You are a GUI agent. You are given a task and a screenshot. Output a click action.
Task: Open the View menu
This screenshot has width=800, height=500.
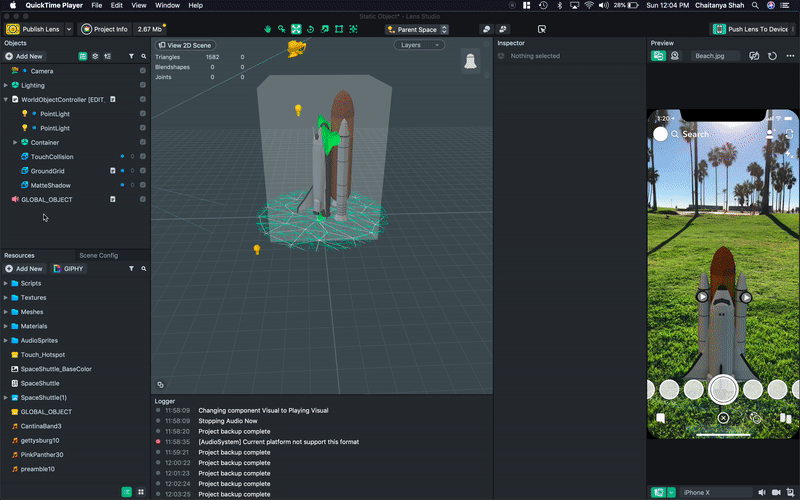coord(139,5)
